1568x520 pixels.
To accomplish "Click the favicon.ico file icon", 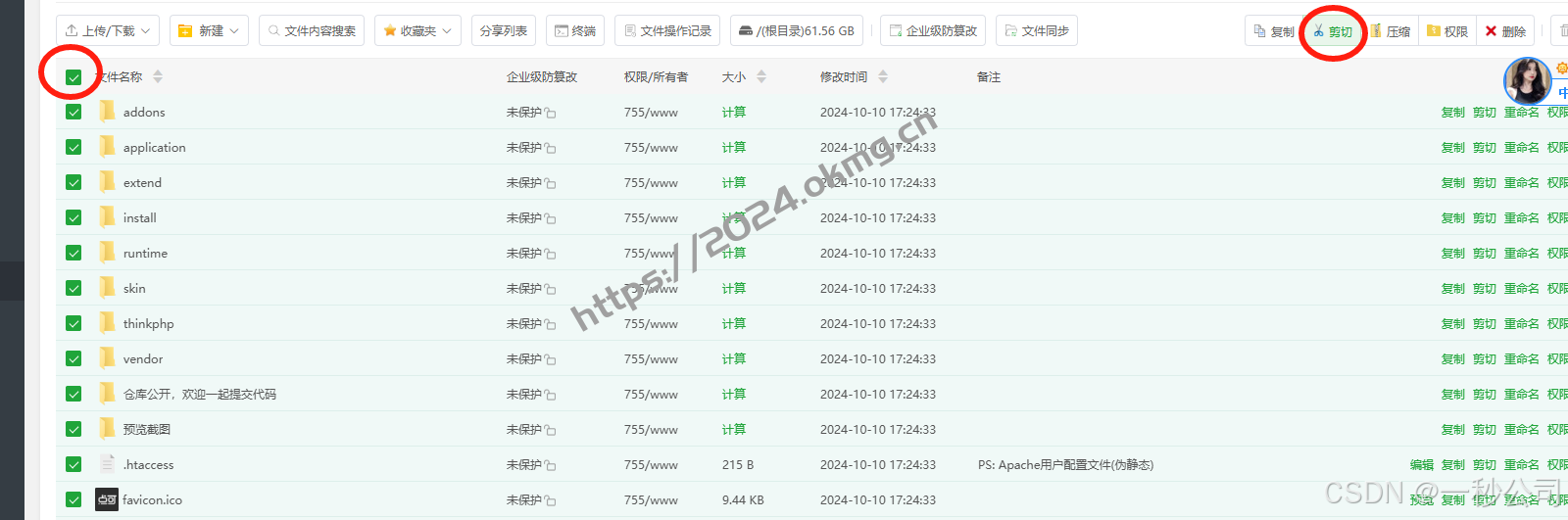I will pyautogui.click(x=107, y=499).
